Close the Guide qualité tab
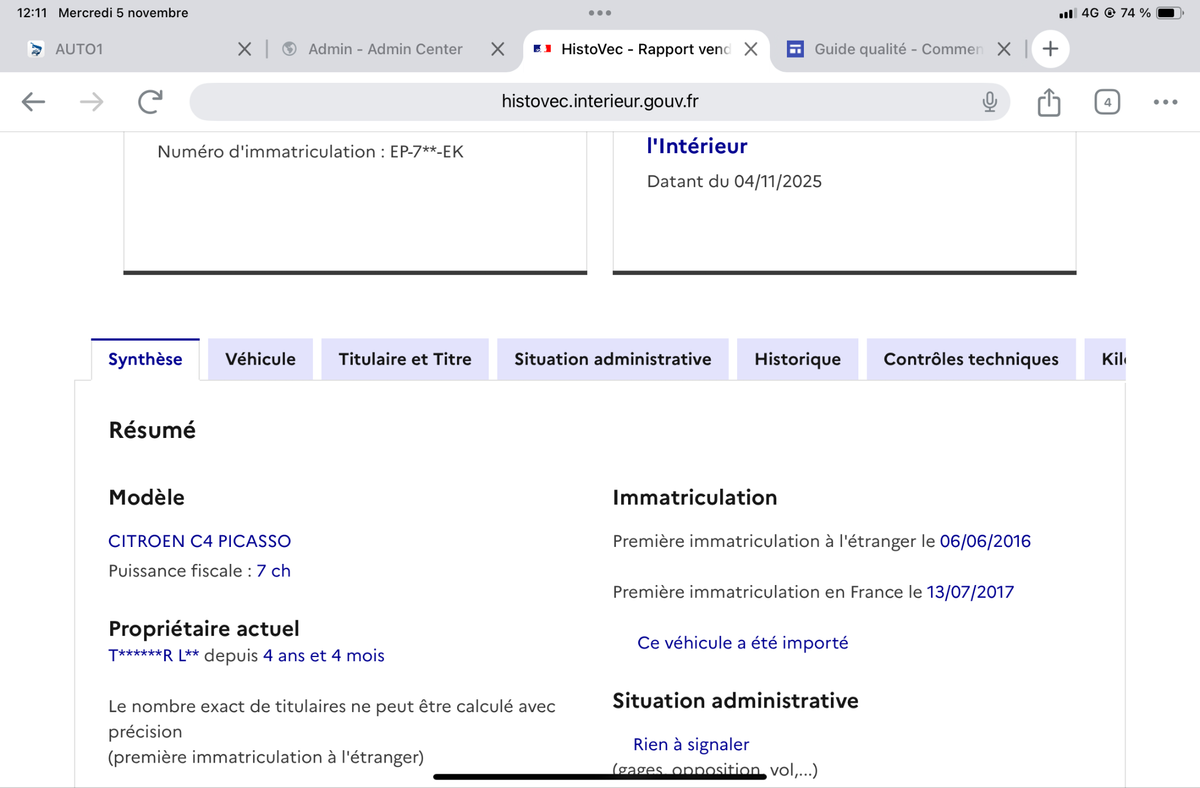This screenshot has width=1200, height=788. [x=1005, y=49]
